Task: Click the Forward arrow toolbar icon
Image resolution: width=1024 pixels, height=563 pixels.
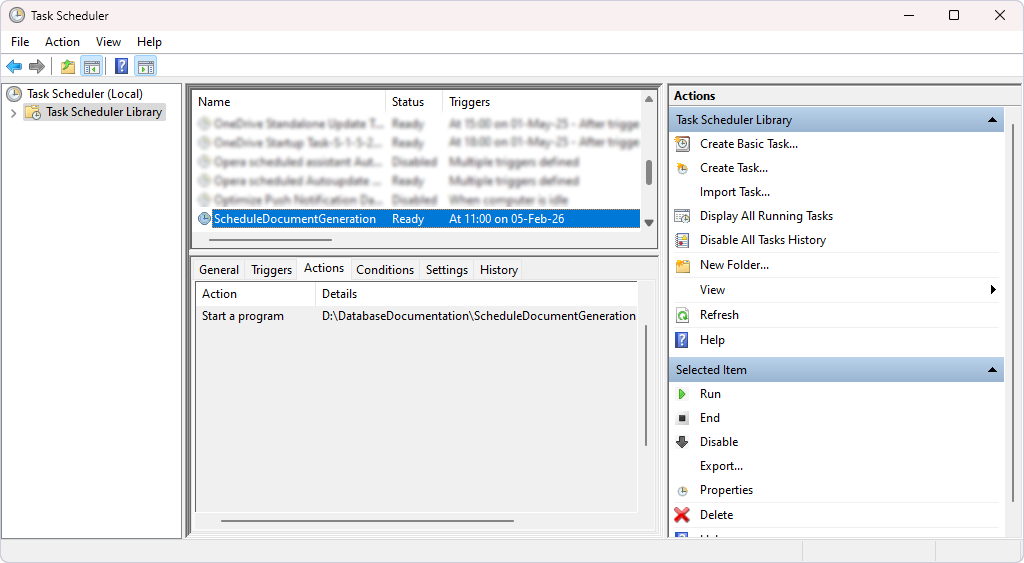Action: click(x=37, y=66)
